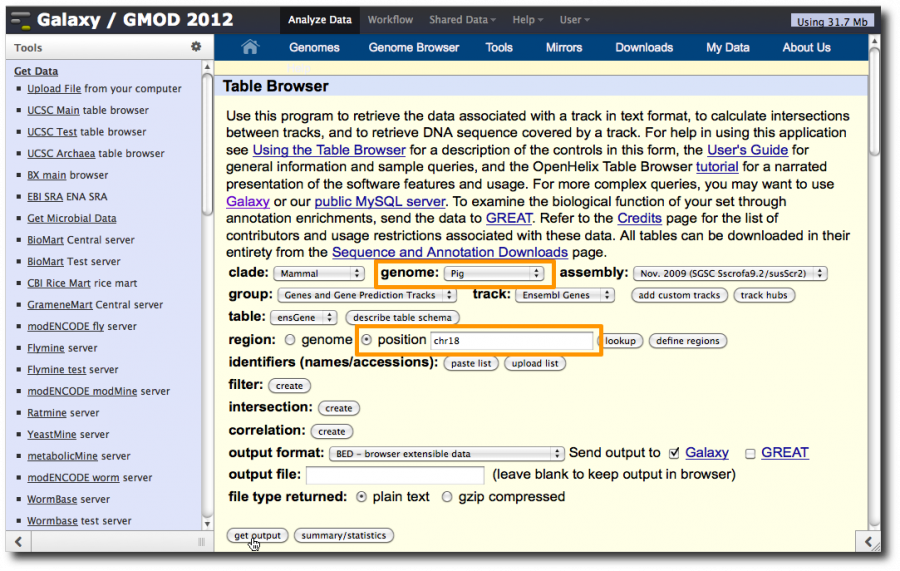Open My Data menu item
Viewport: 900px width, 571px height.
(x=728, y=47)
